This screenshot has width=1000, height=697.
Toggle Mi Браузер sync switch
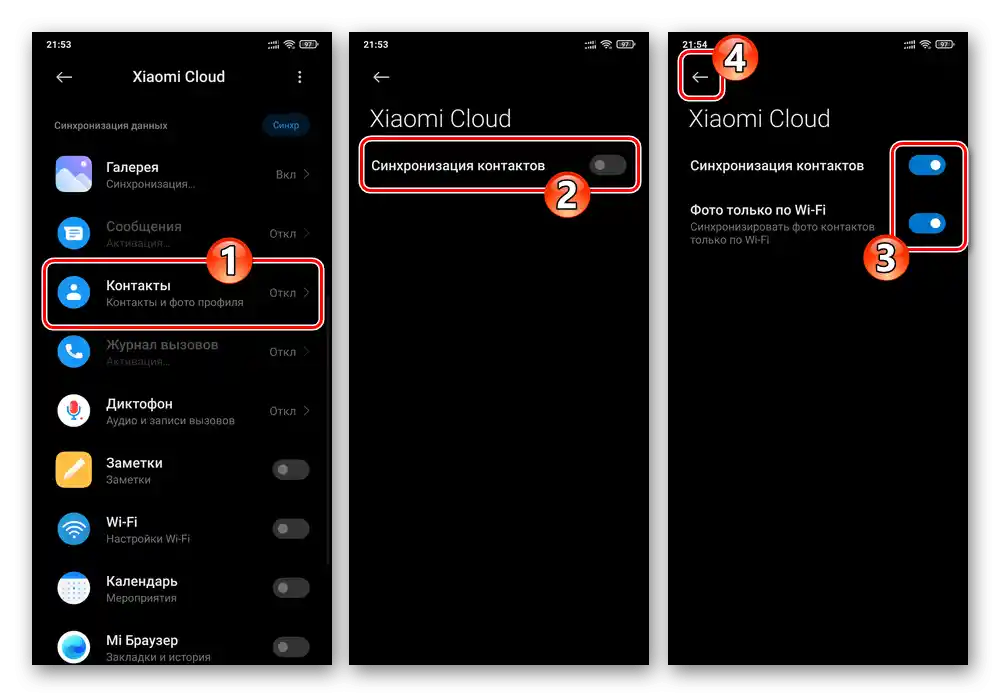coord(291,647)
